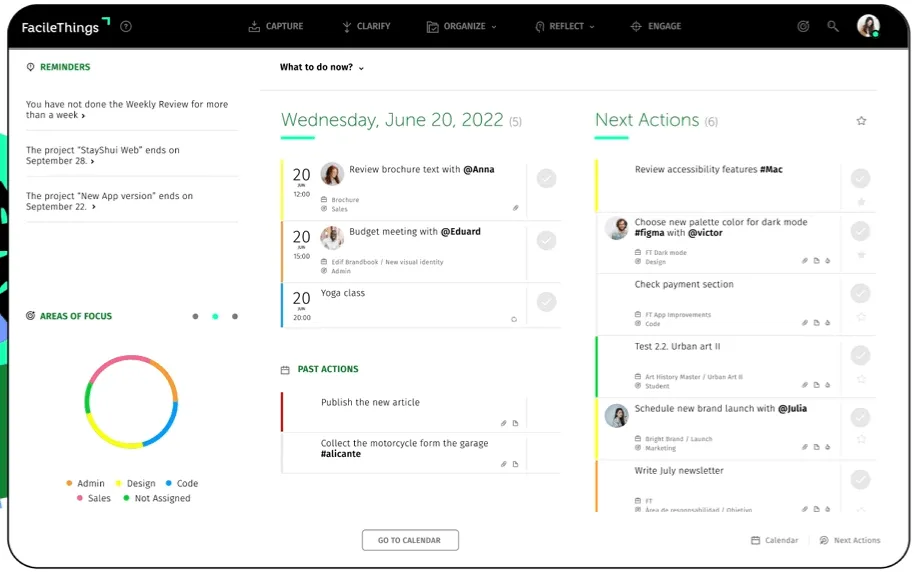
Task: Open the user profile avatar
Action: pyautogui.click(x=868, y=26)
